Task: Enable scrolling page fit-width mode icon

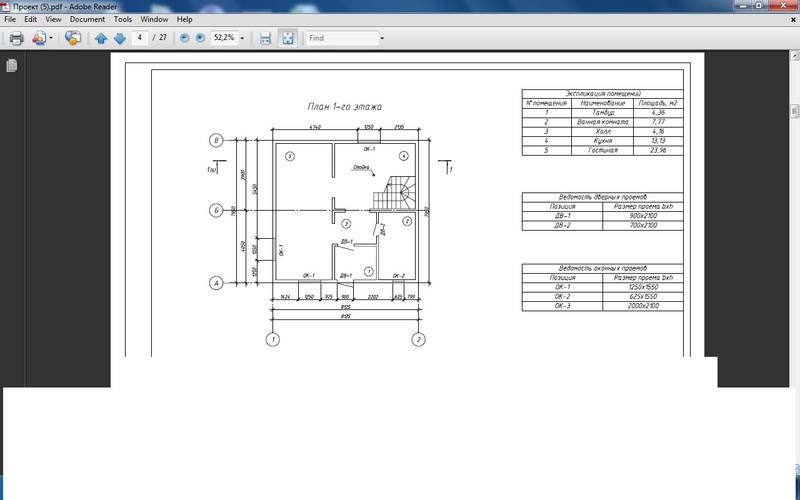Action: (265, 38)
